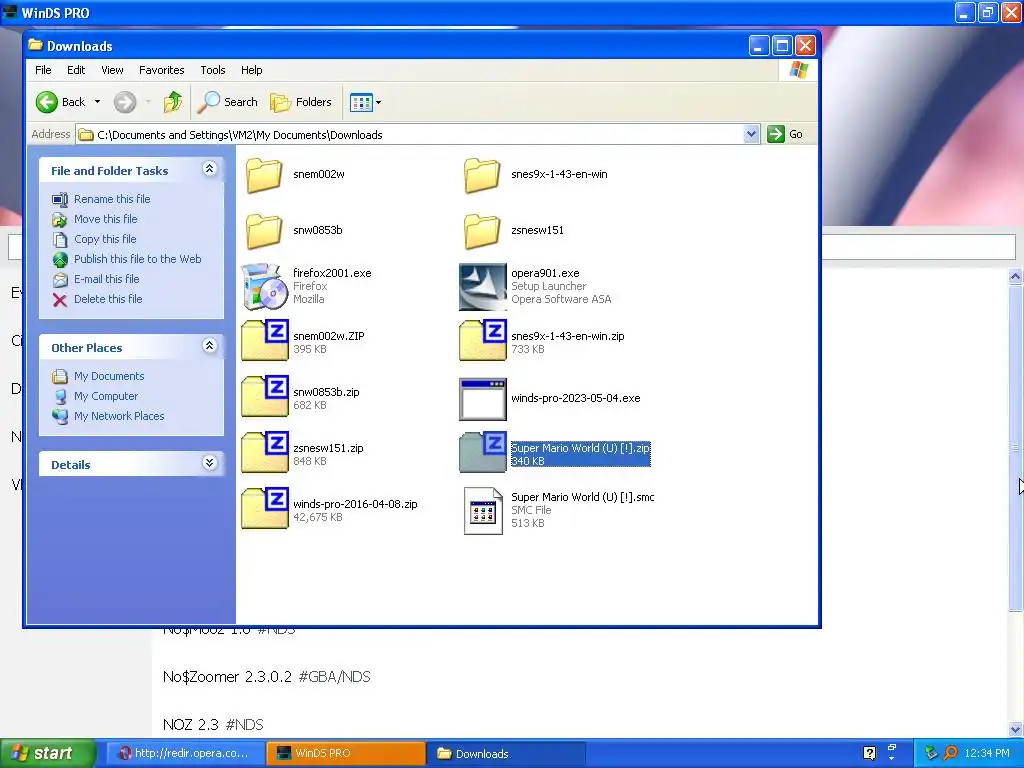The height and width of the screenshot is (768, 1024).
Task: Click the WinDS PRO window scroll up arrow
Action: point(1016,276)
